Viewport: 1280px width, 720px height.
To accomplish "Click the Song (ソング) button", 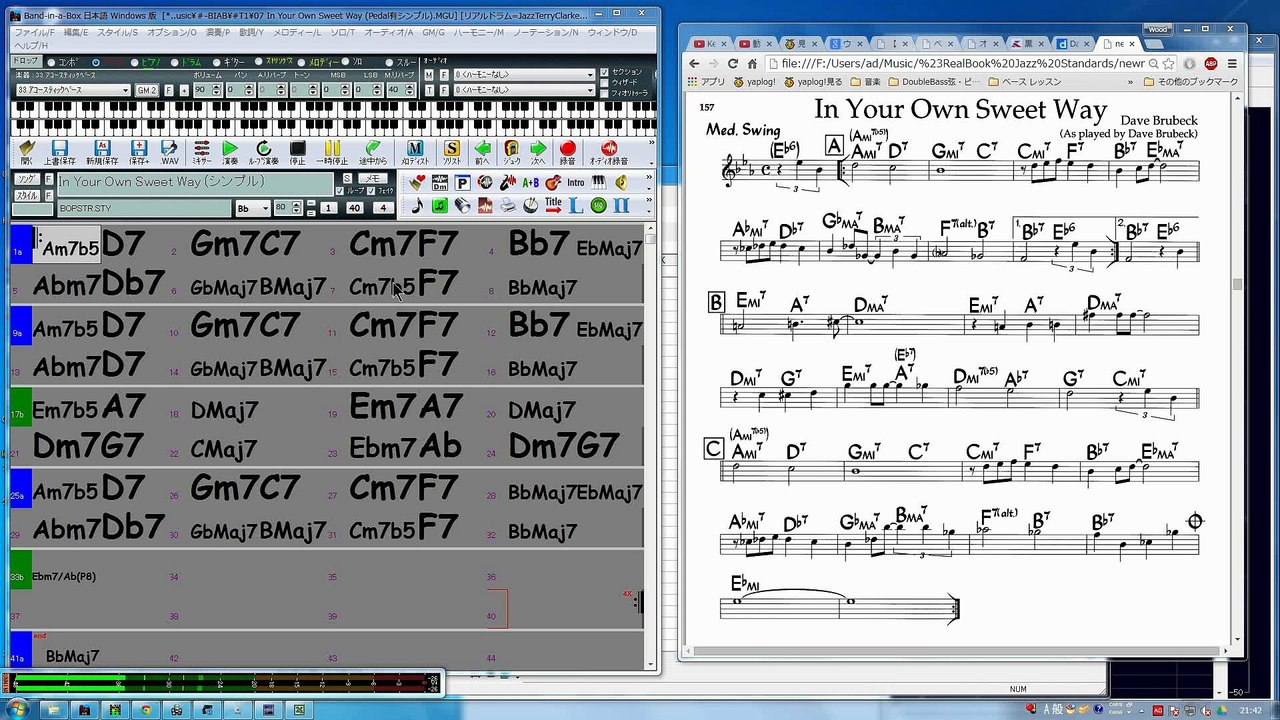I will [x=26, y=179].
